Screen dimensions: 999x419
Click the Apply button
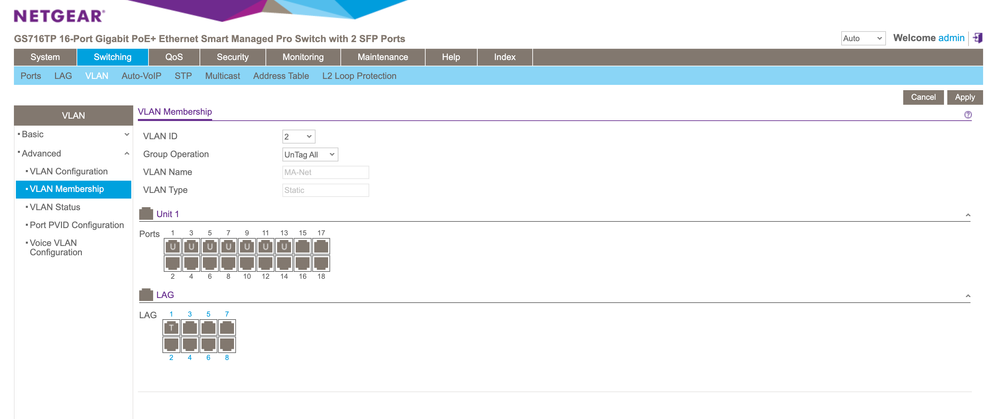click(x=965, y=97)
